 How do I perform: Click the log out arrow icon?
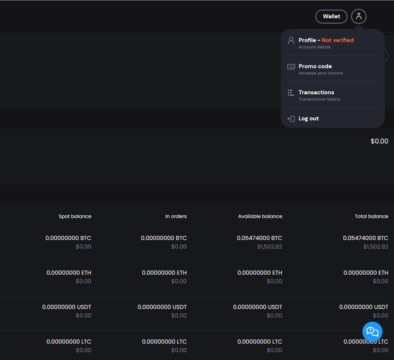(x=291, y=119)
